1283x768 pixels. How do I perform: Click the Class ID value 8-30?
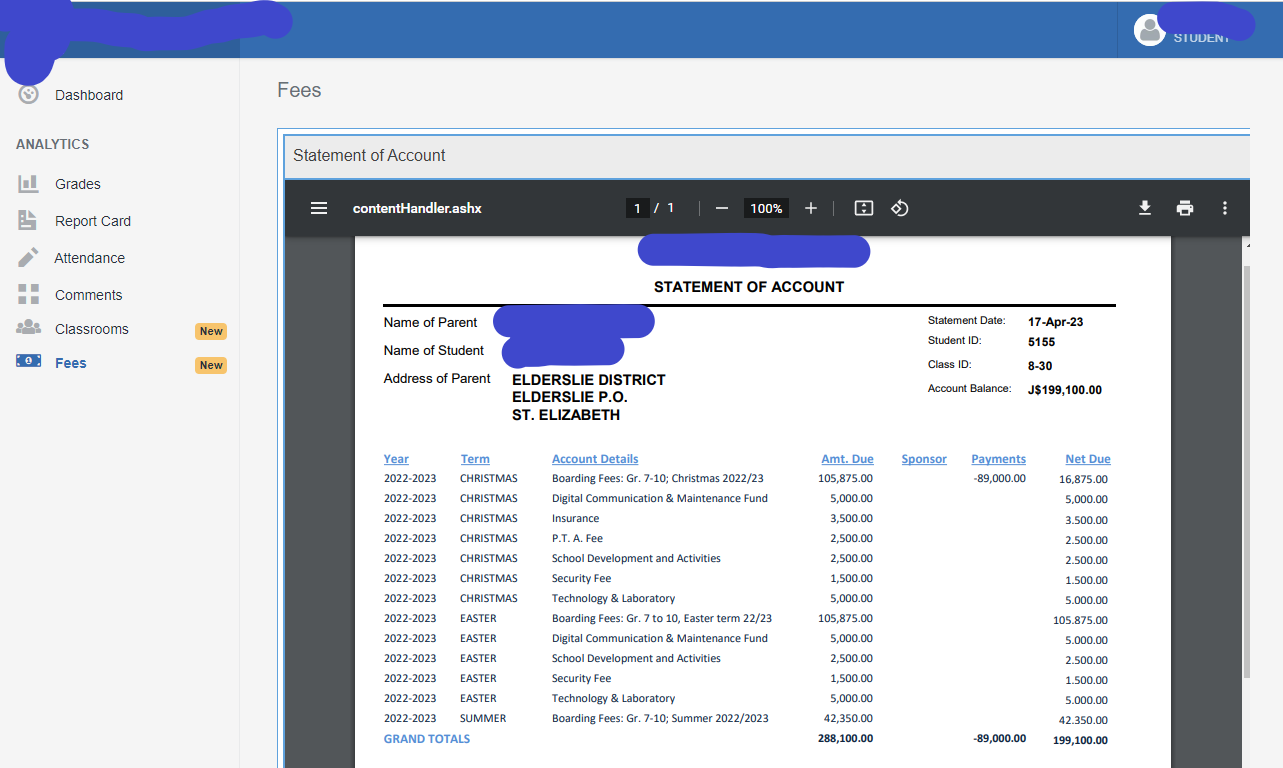coord(1040,366)
